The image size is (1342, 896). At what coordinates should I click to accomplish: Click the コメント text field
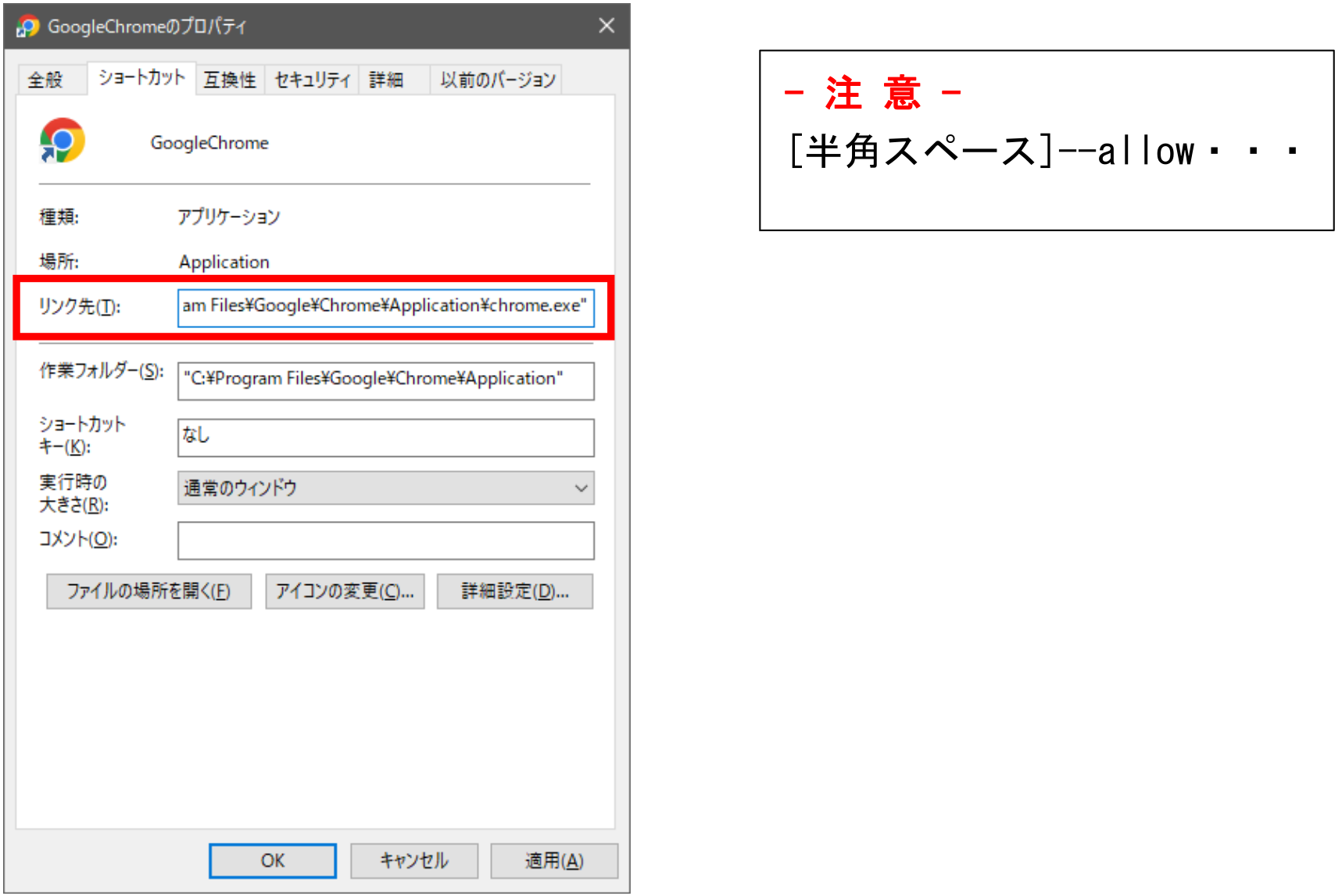coord(385,541)
